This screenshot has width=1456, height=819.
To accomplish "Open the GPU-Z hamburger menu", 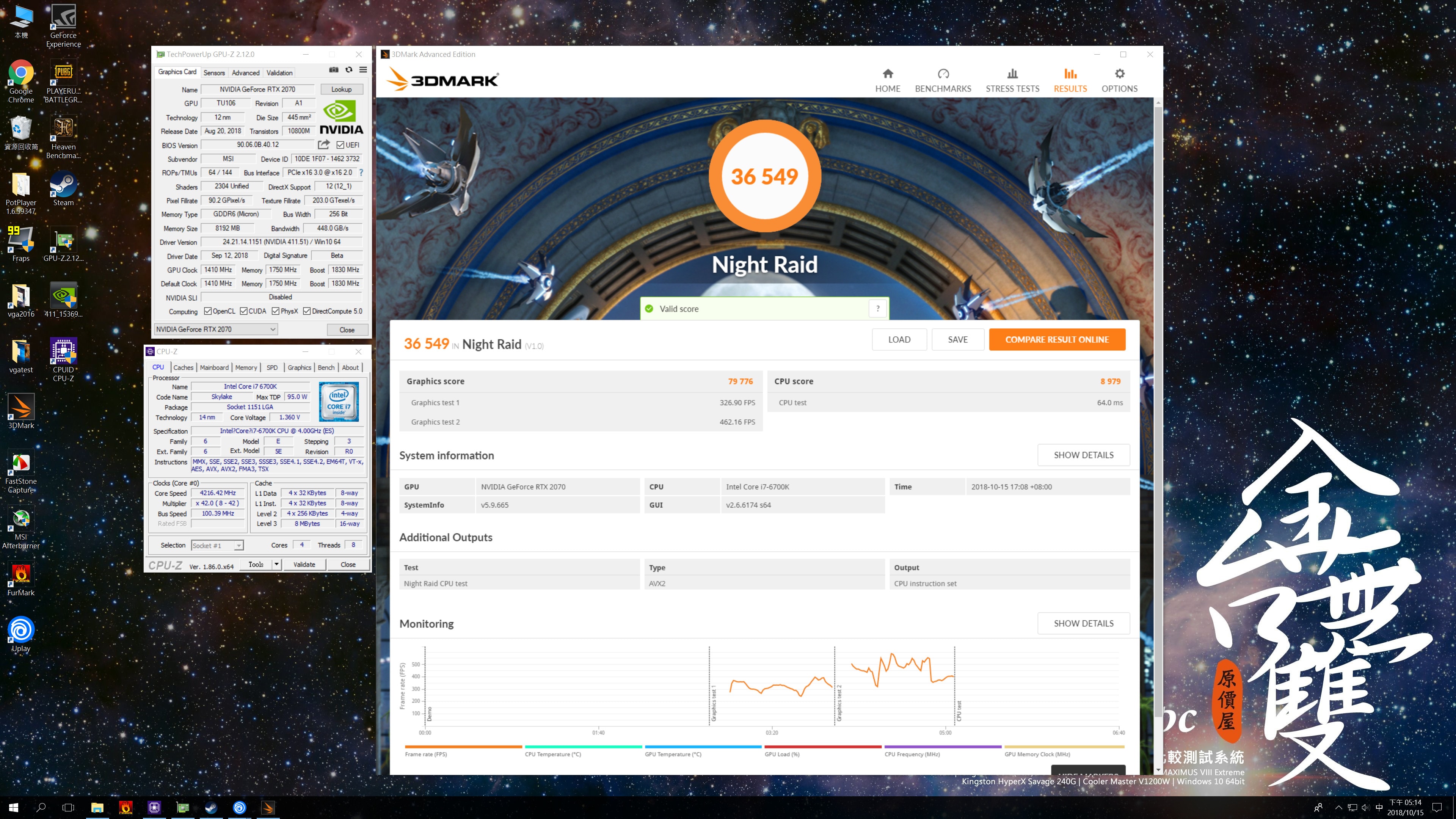I will tap(363, 69).
